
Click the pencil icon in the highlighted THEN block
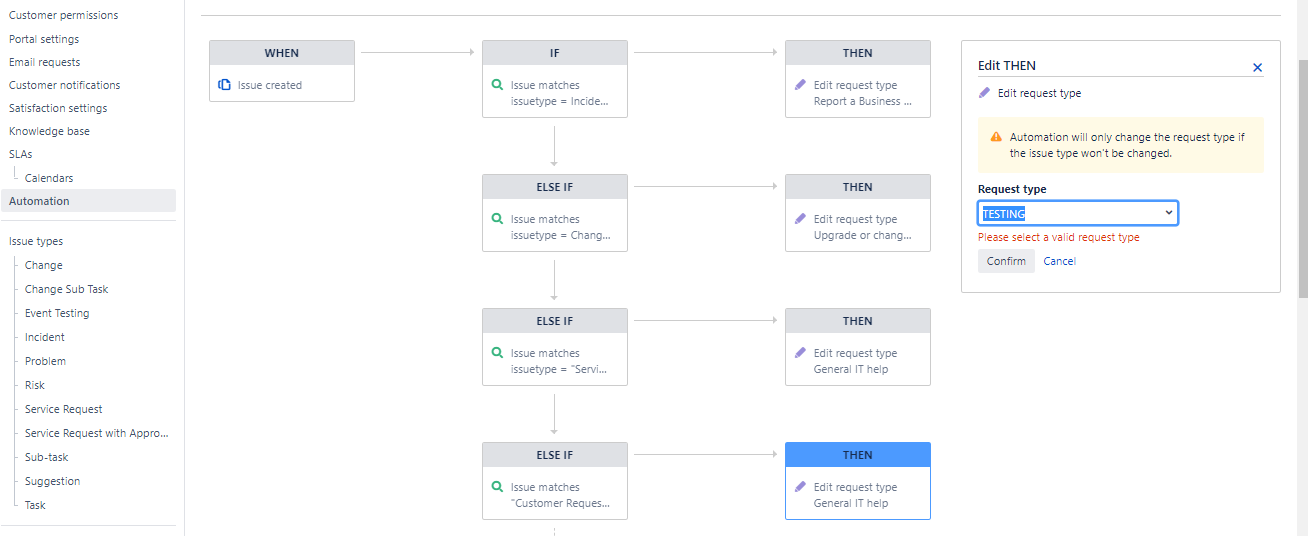tap(800, 487)
